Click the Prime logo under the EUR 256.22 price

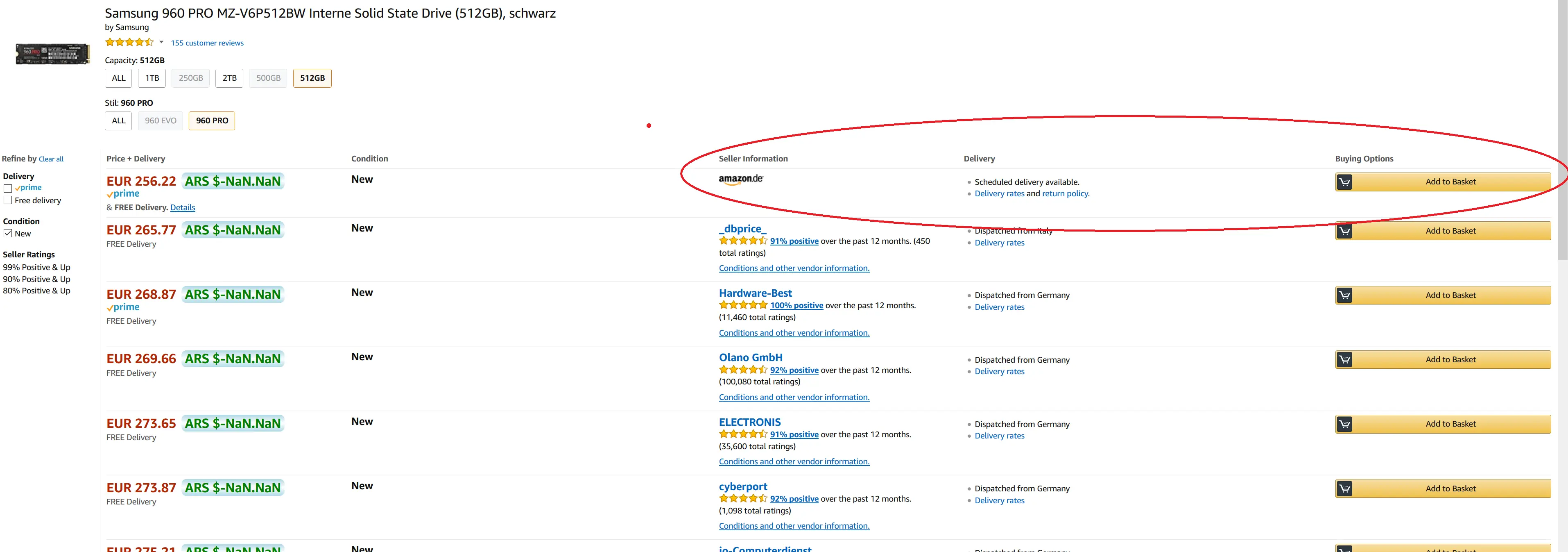point(123,194)
